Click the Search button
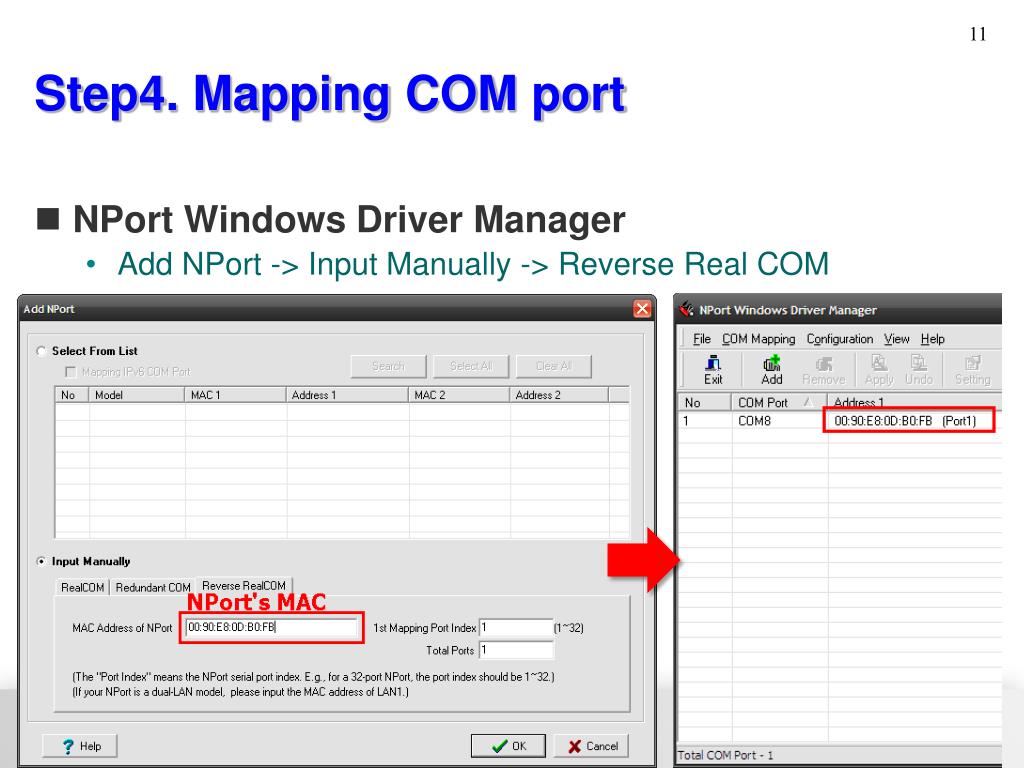Image resolution: width=1024 pixels, height=768 pixels. 388,366
